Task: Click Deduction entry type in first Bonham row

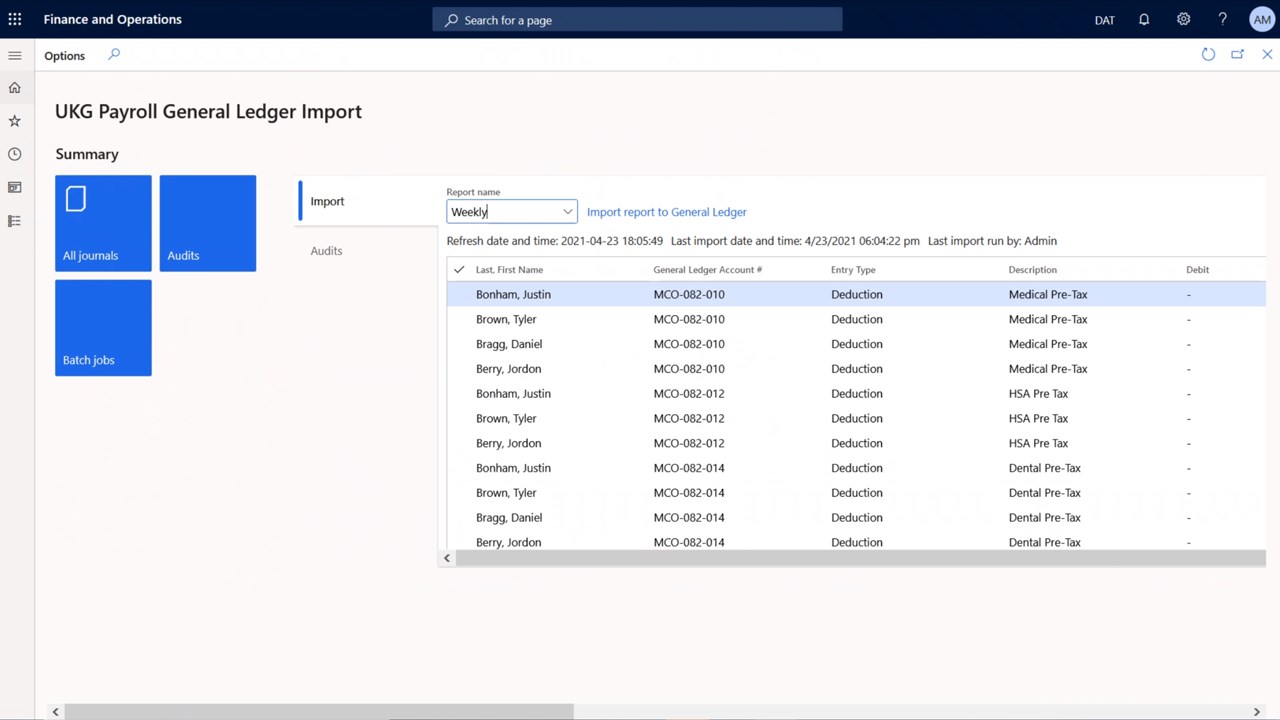Action: coord(857,295)
